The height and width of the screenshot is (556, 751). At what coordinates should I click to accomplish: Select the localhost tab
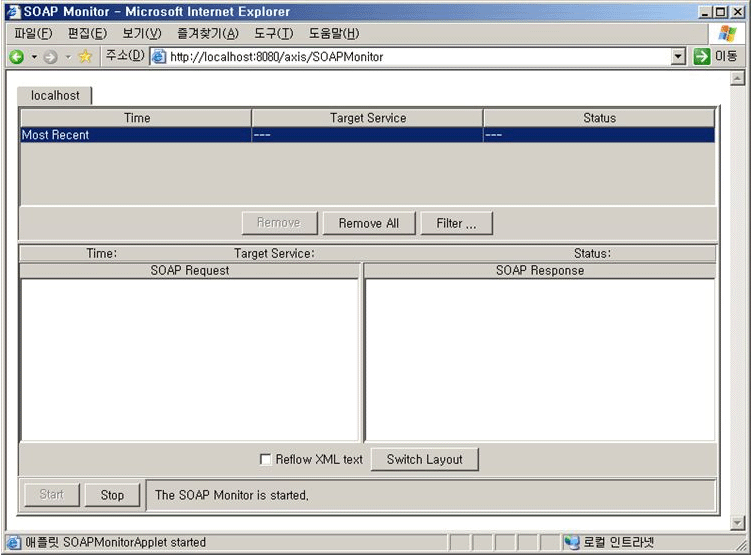pos(55,96)
